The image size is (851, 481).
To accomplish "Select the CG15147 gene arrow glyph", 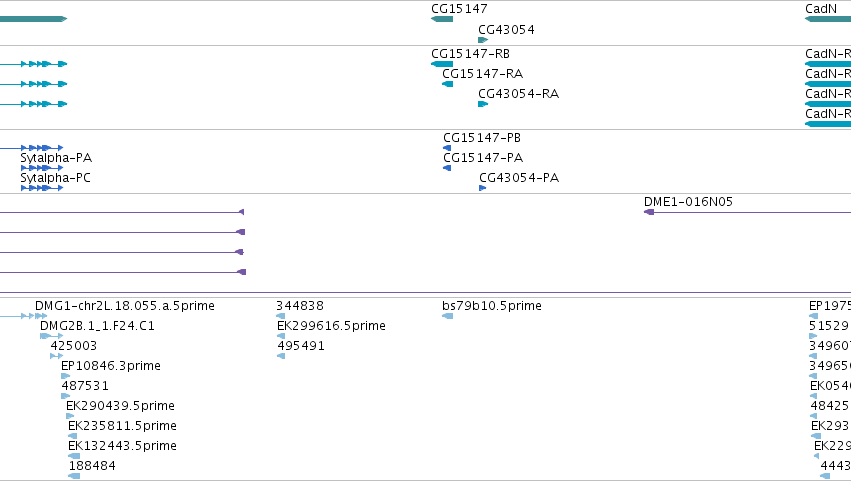I will pyautogui.click(x=442, y=19).
